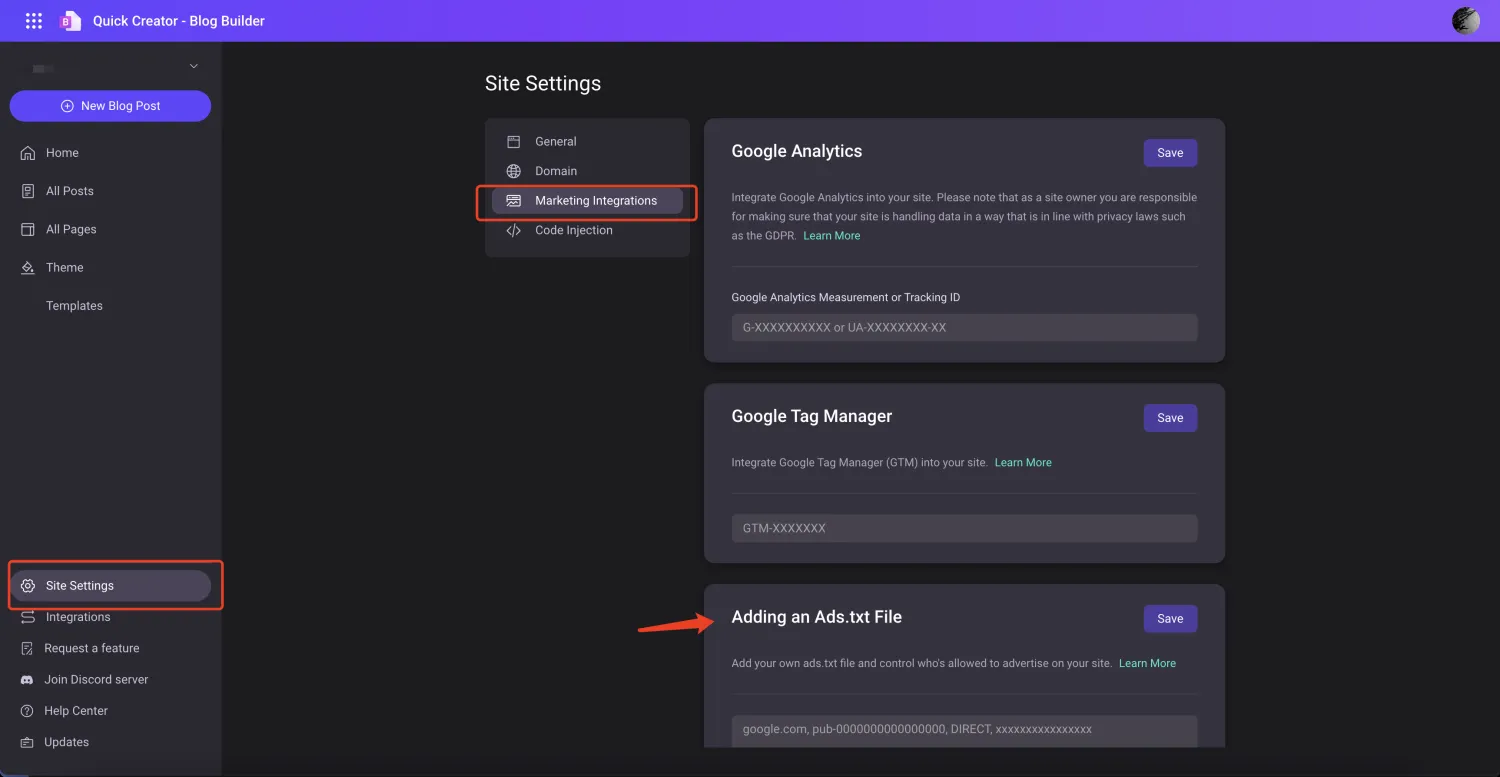
Task: Open Templates in the sidebar
Action: [x=74, y=306]
